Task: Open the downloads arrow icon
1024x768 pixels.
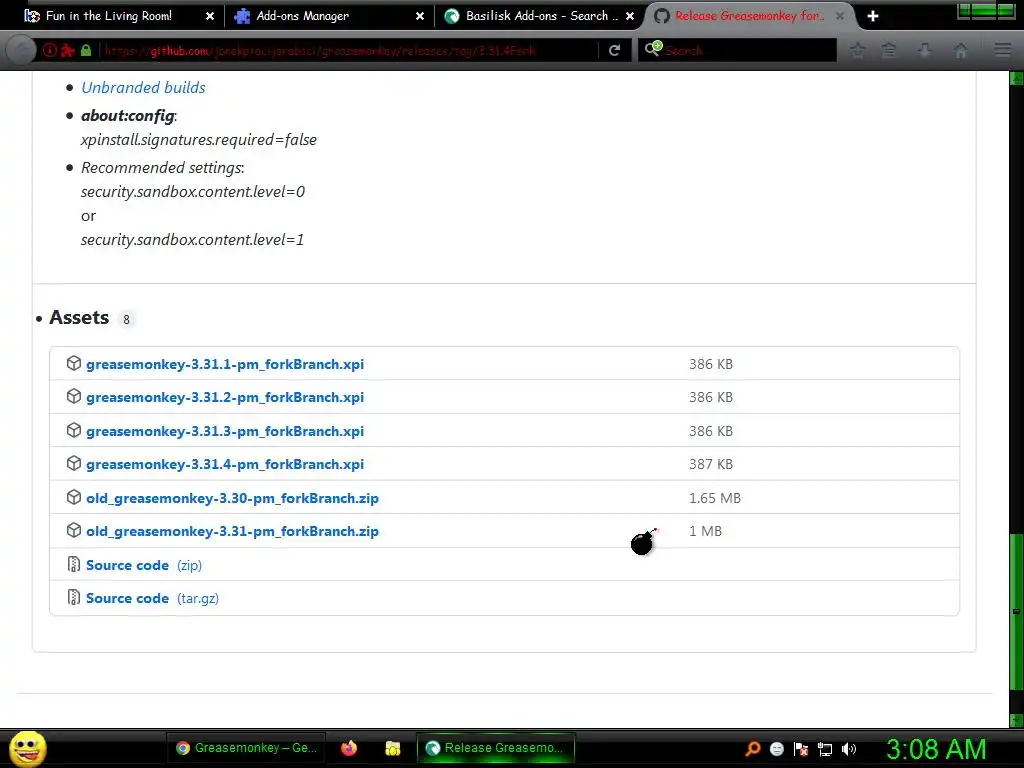Action: 924,50
